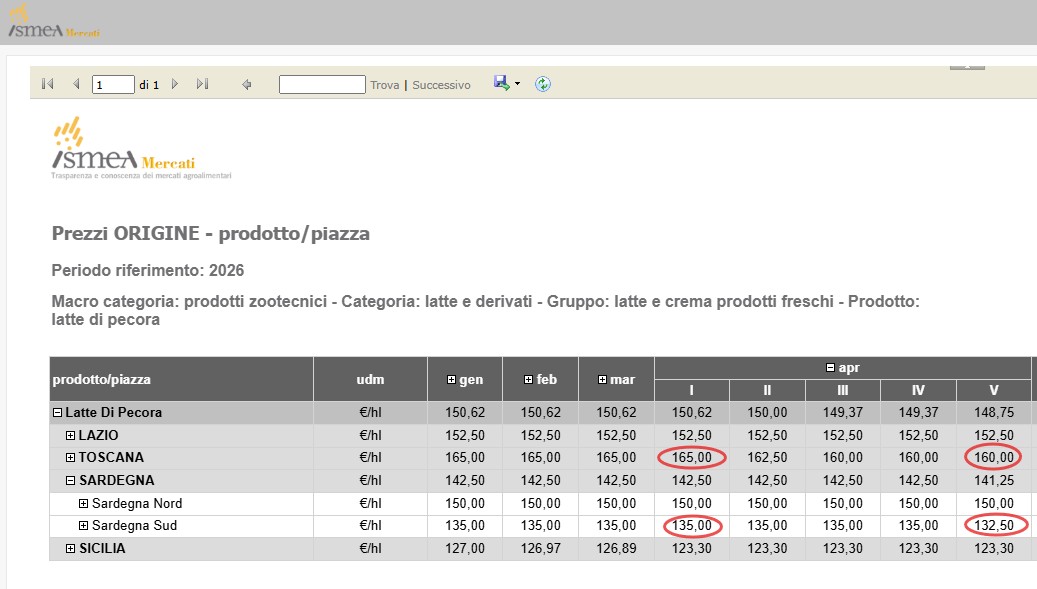Expand the feb month column
Screen dimensions: 1037x589
click(528, 379)
